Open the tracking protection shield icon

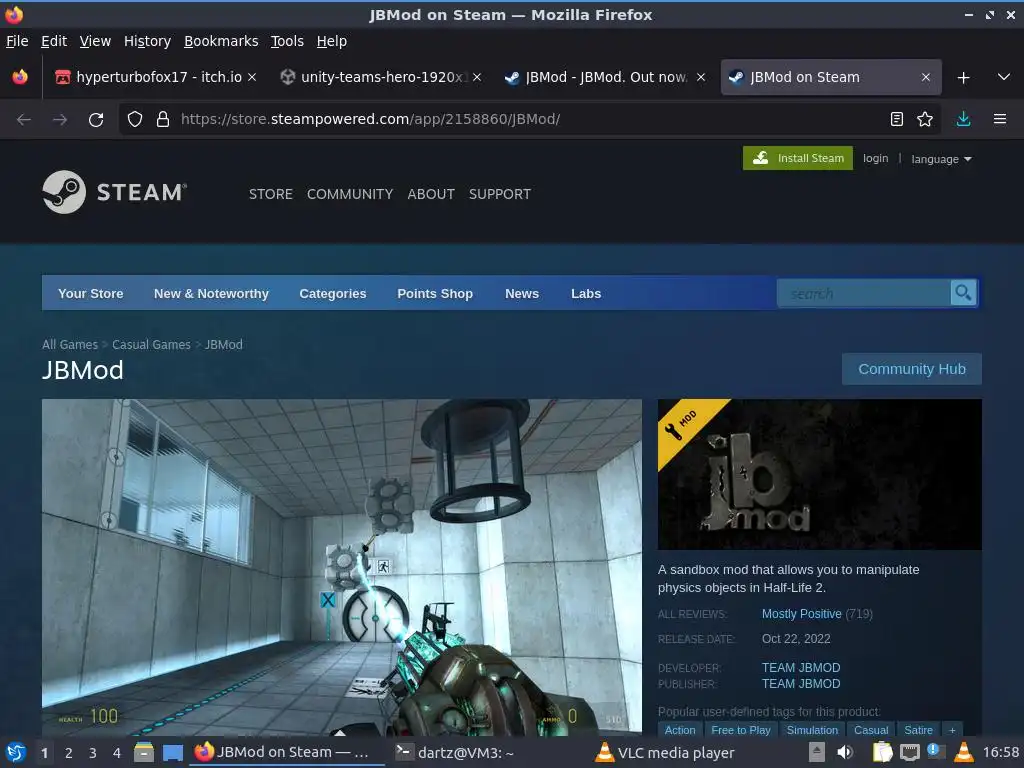coord(135,120)
